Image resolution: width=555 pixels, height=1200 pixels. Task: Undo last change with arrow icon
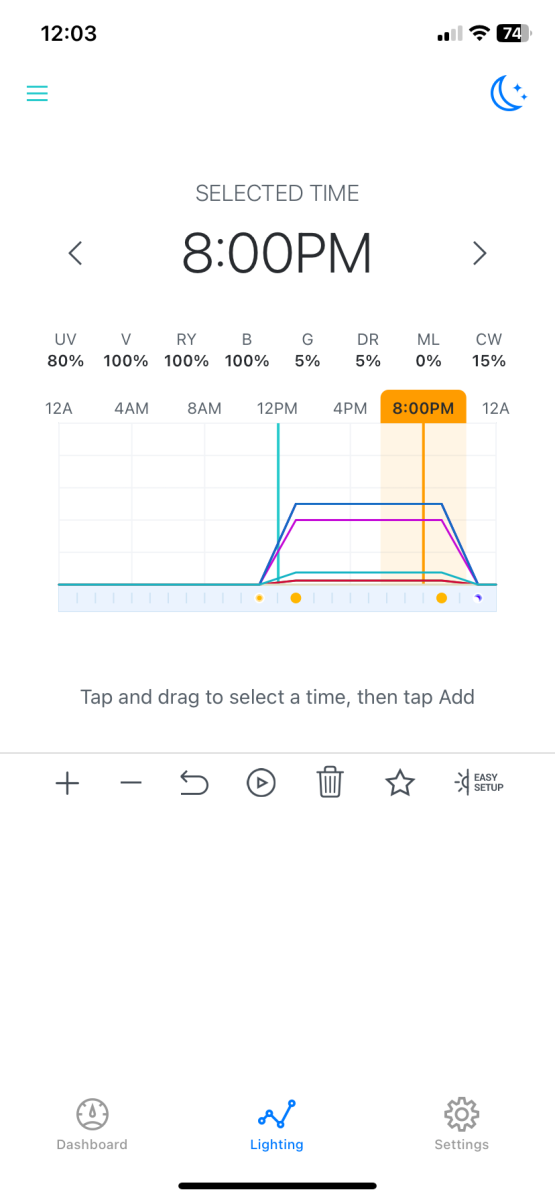[x=194, y=783]
